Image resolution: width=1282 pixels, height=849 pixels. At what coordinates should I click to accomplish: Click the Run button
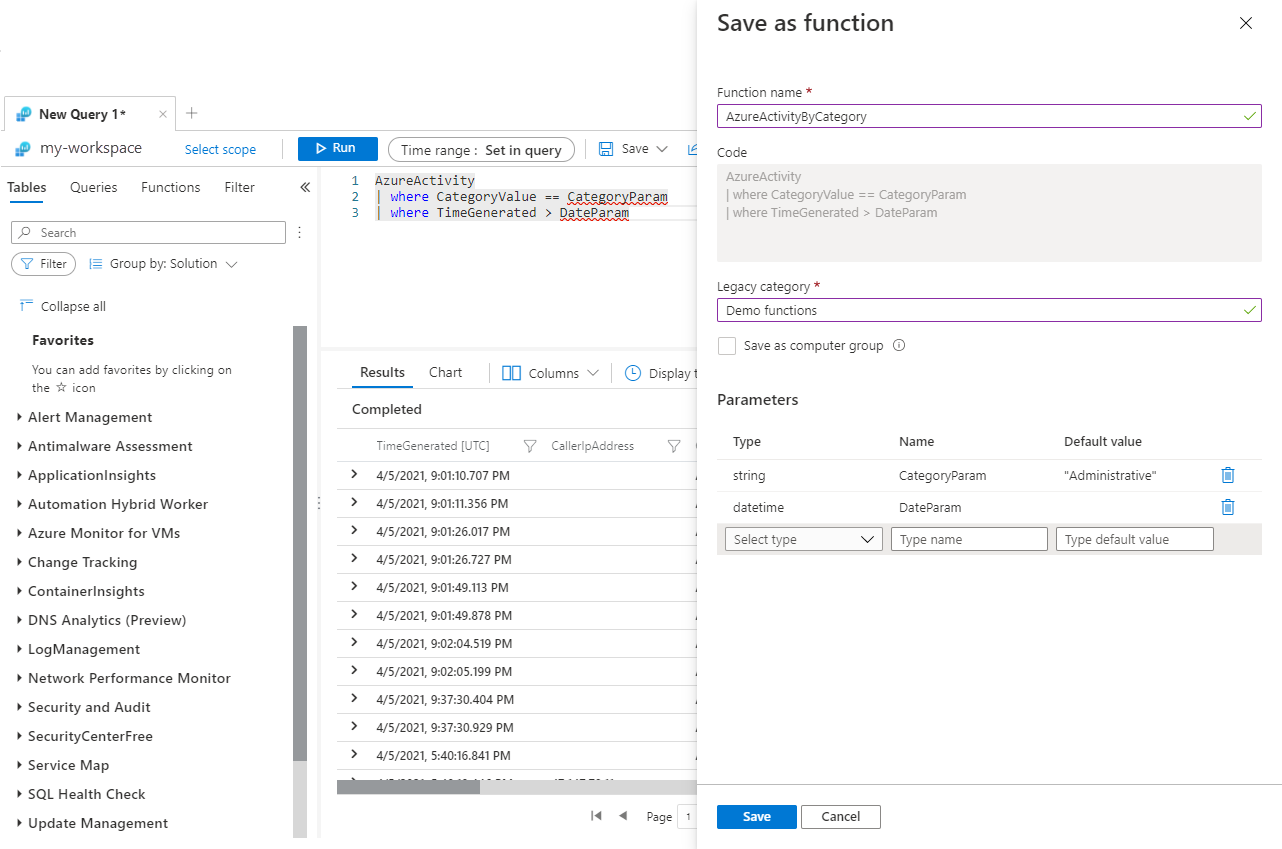(337, 148)
